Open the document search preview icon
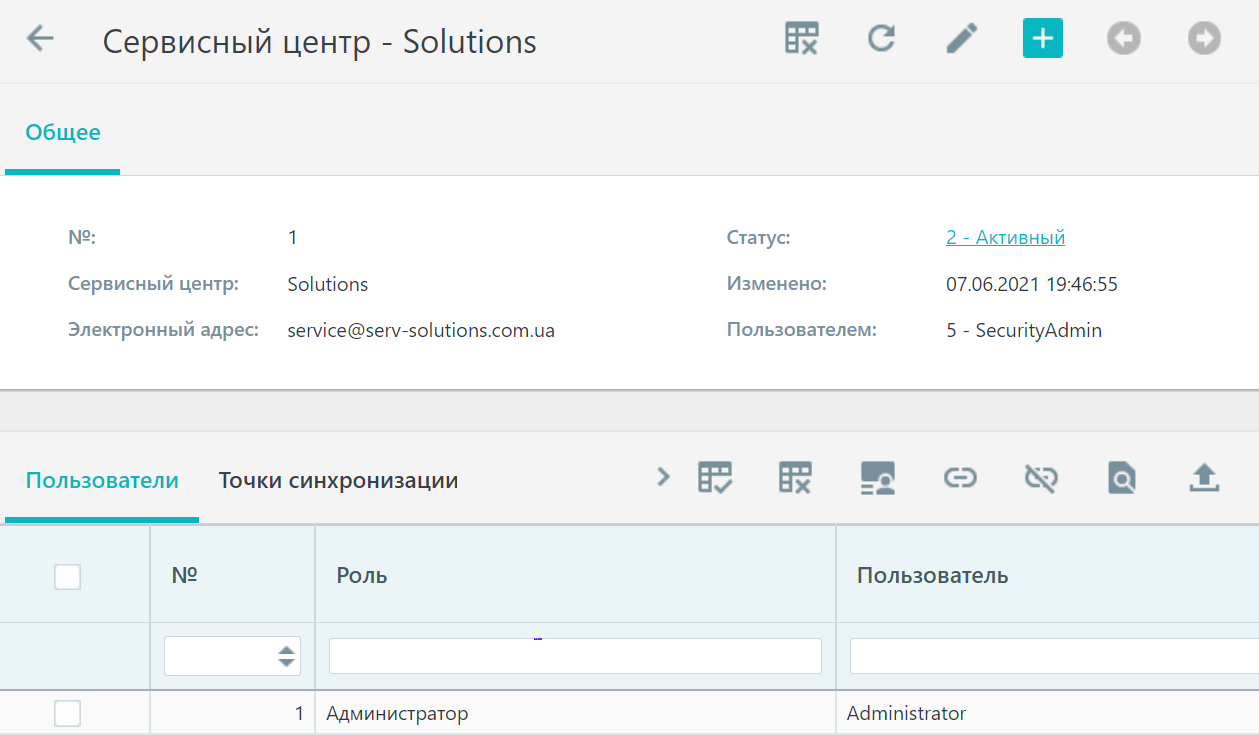1259x735 pixels. pos(1122,478)
